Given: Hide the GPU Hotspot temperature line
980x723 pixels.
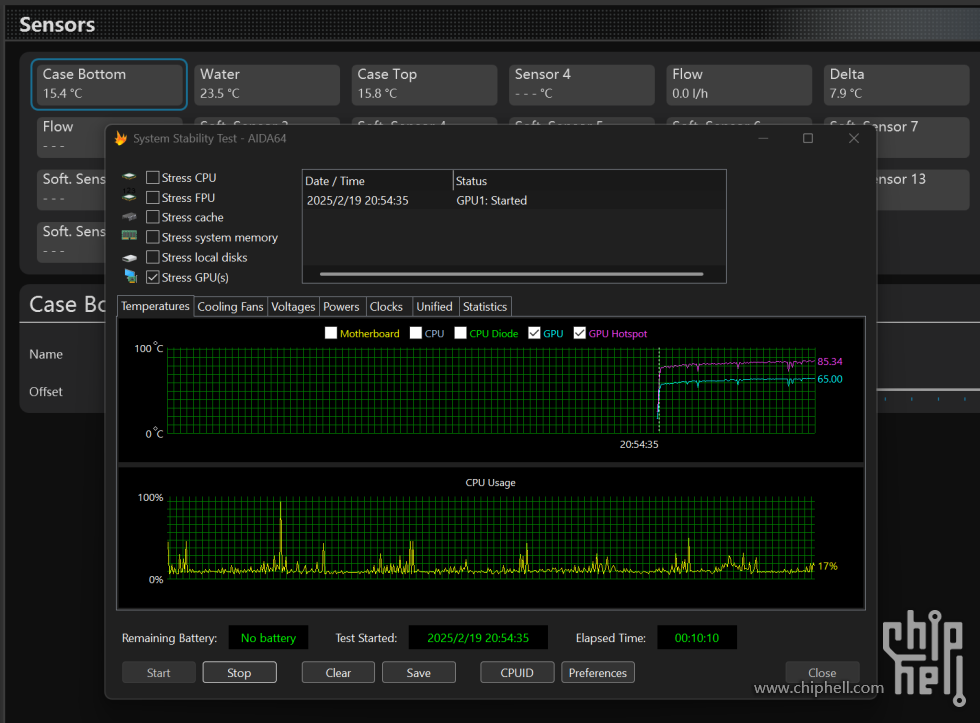Looking at the screenshot, I should 579,333.
